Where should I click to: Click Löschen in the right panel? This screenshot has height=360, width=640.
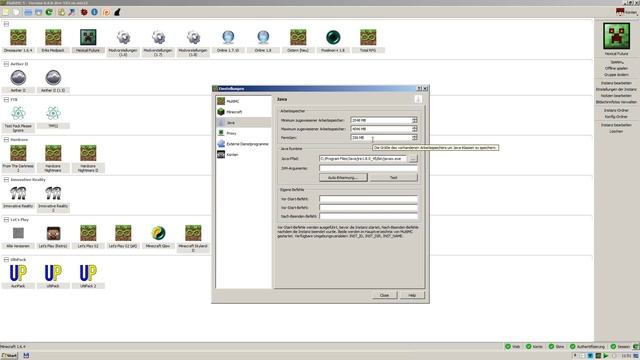pyautogui.click(x=616, y=131)
